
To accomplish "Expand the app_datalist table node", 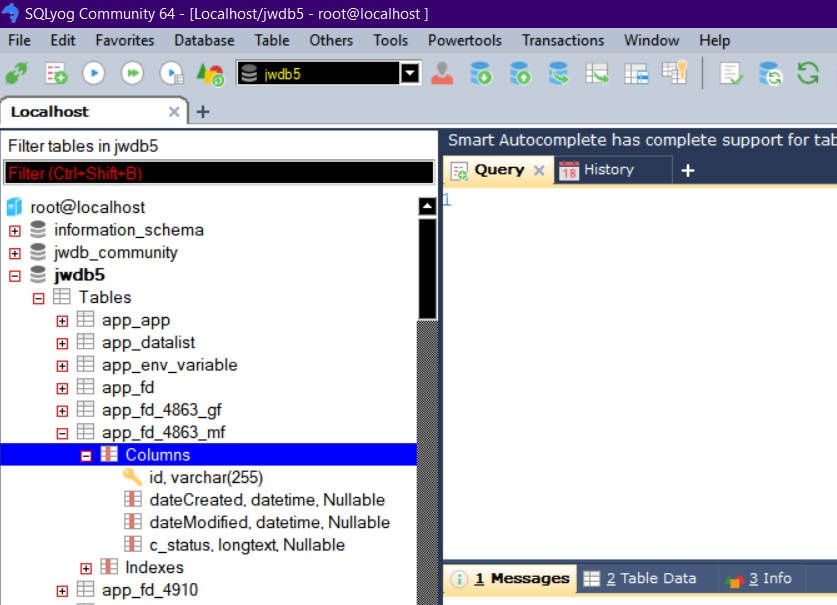I will click(62, 343).
